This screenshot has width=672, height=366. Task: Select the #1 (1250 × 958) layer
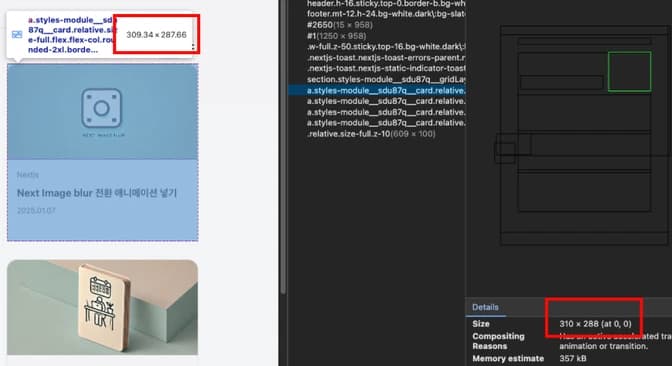(336, 36)
